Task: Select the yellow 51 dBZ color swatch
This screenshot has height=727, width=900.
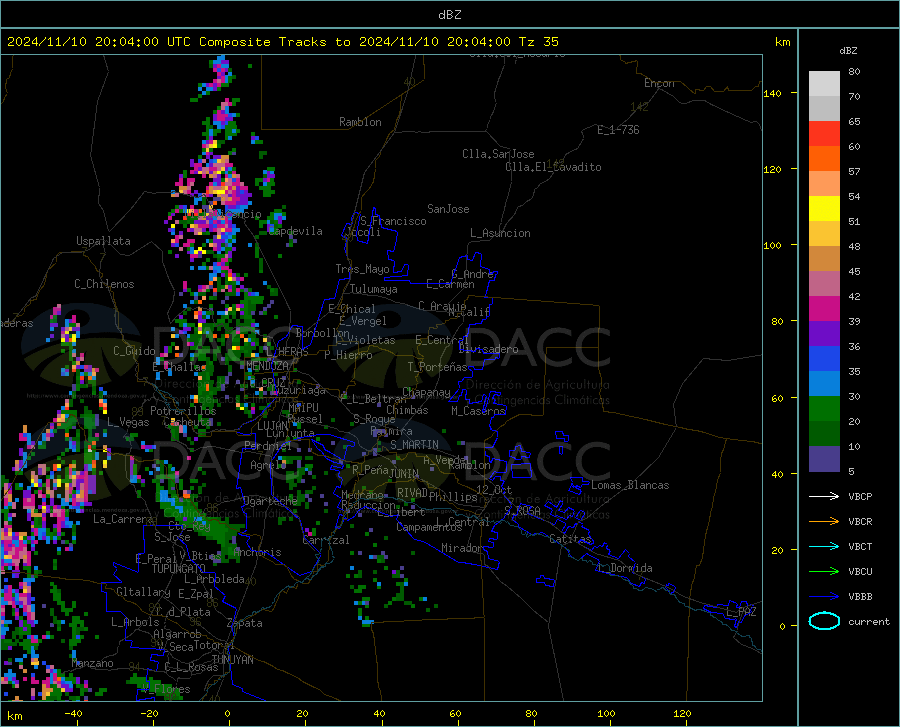Action: click(824, 209)
